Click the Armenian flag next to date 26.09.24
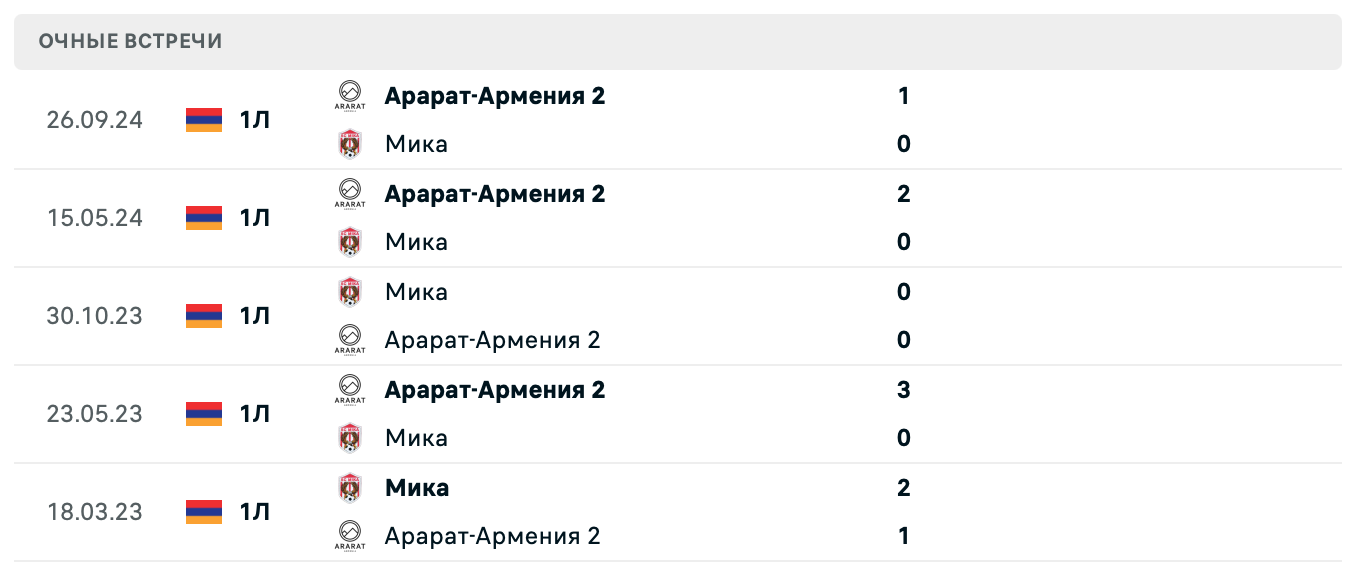1354x578 pixels. click(203, 120)
